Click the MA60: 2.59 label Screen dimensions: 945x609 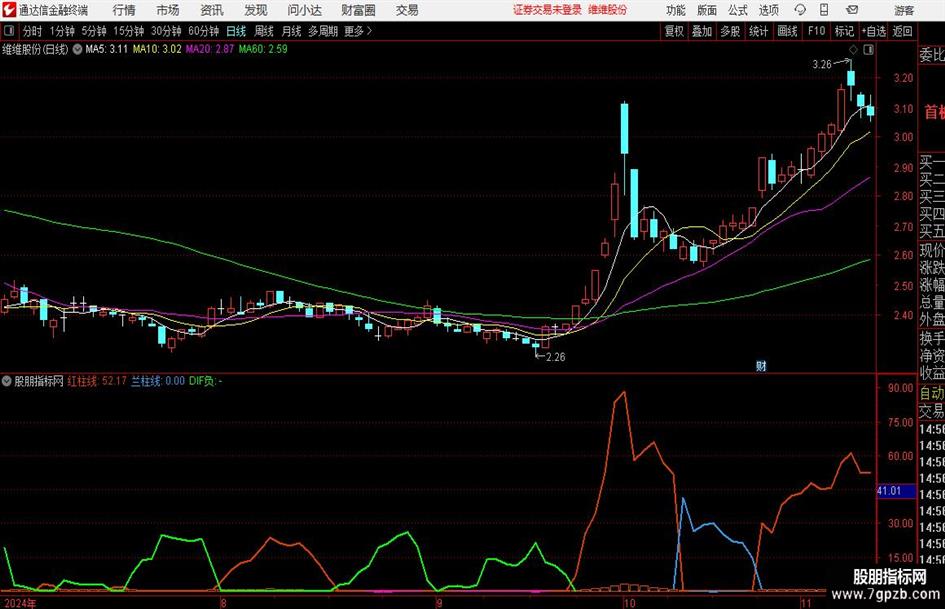click(263, 49)
